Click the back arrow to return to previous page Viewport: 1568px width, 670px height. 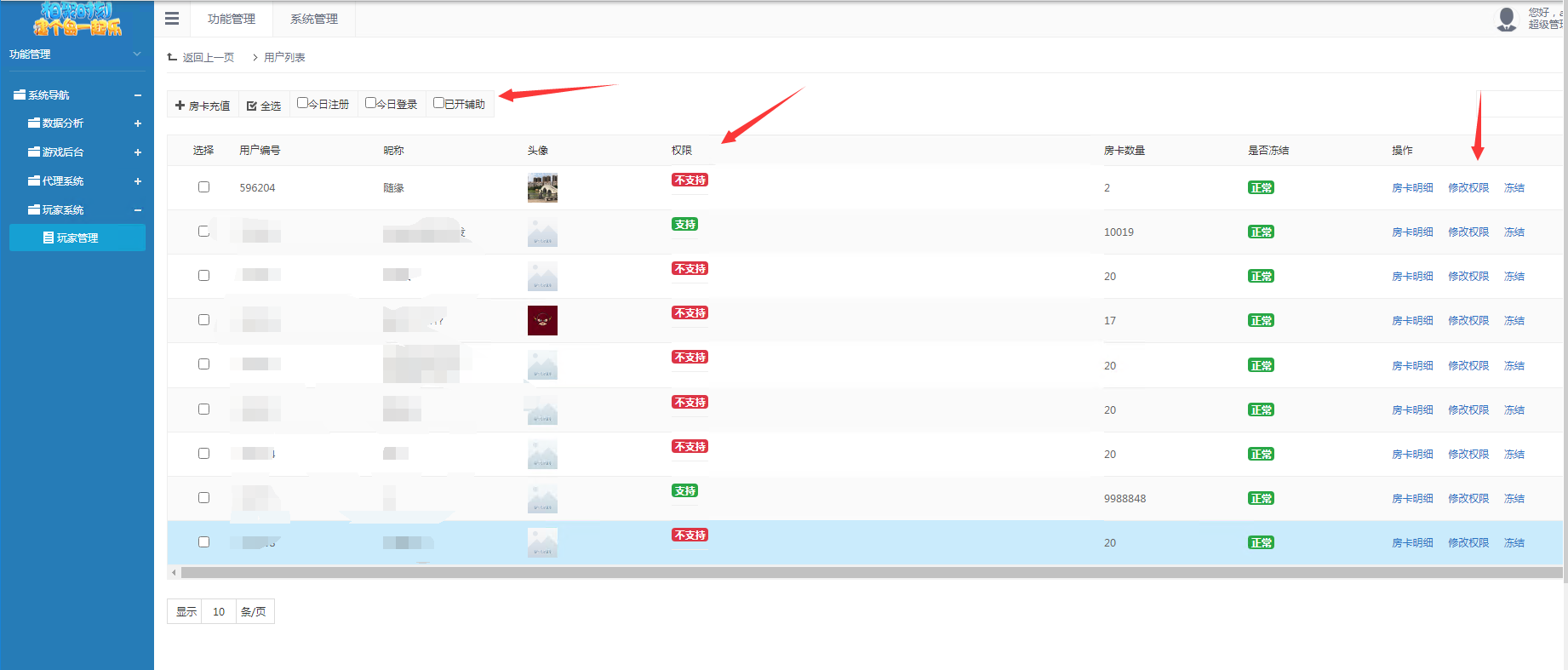point(173,57)
